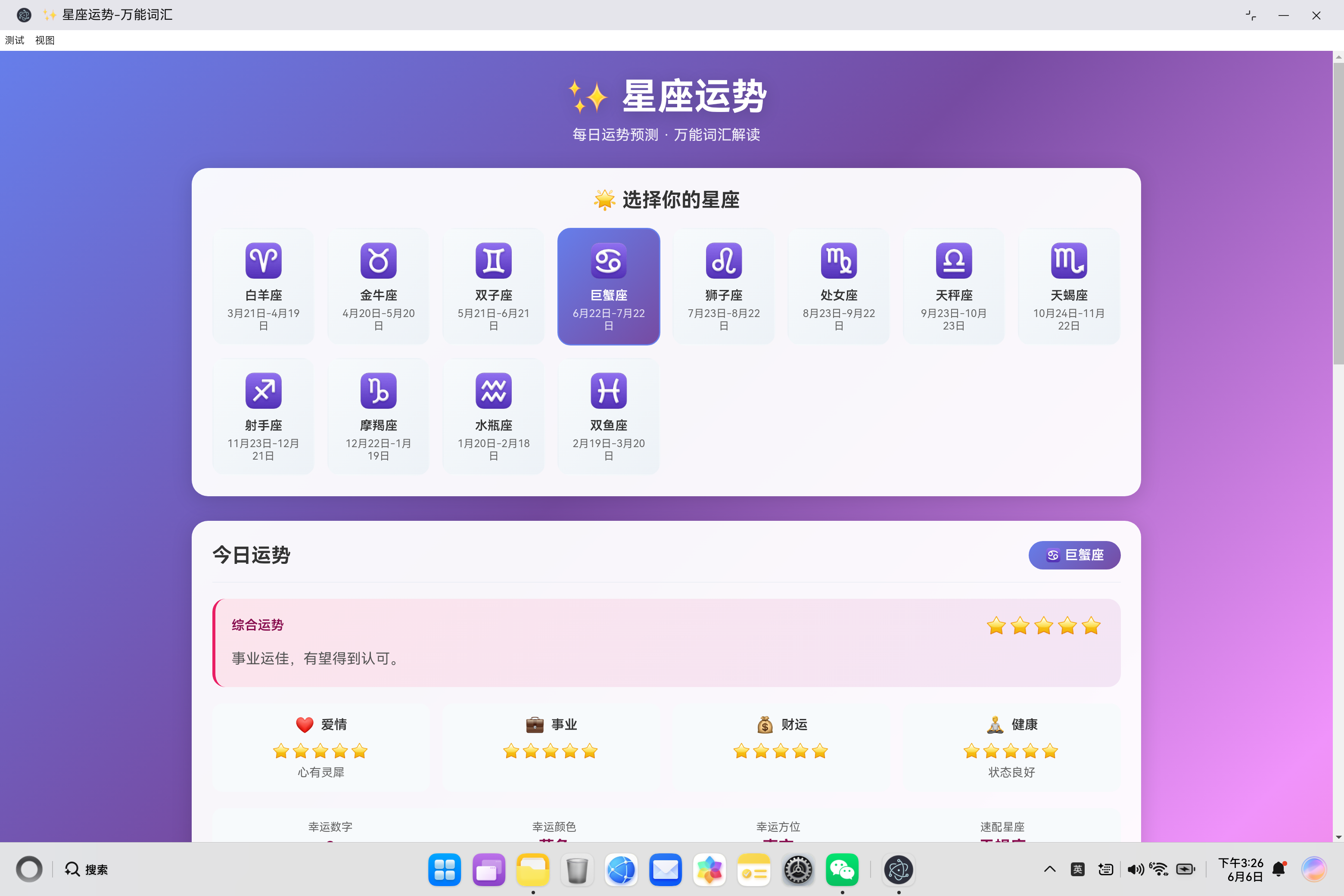Open the Wi-Fi network icon in tray
Screen dimensions: 1344x896
coord(1159,869)
